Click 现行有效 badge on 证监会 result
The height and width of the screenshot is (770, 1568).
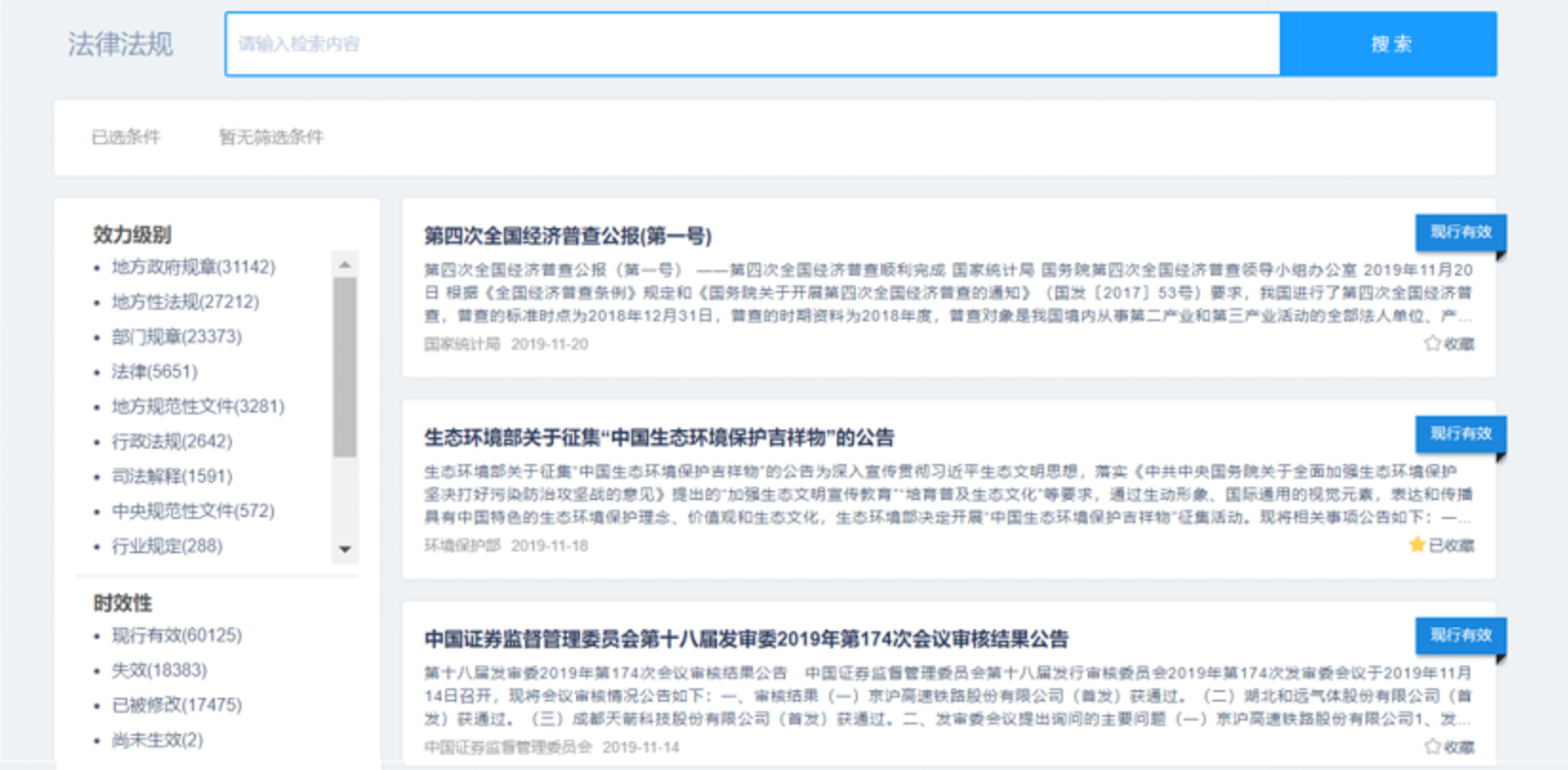[1461, 635]
